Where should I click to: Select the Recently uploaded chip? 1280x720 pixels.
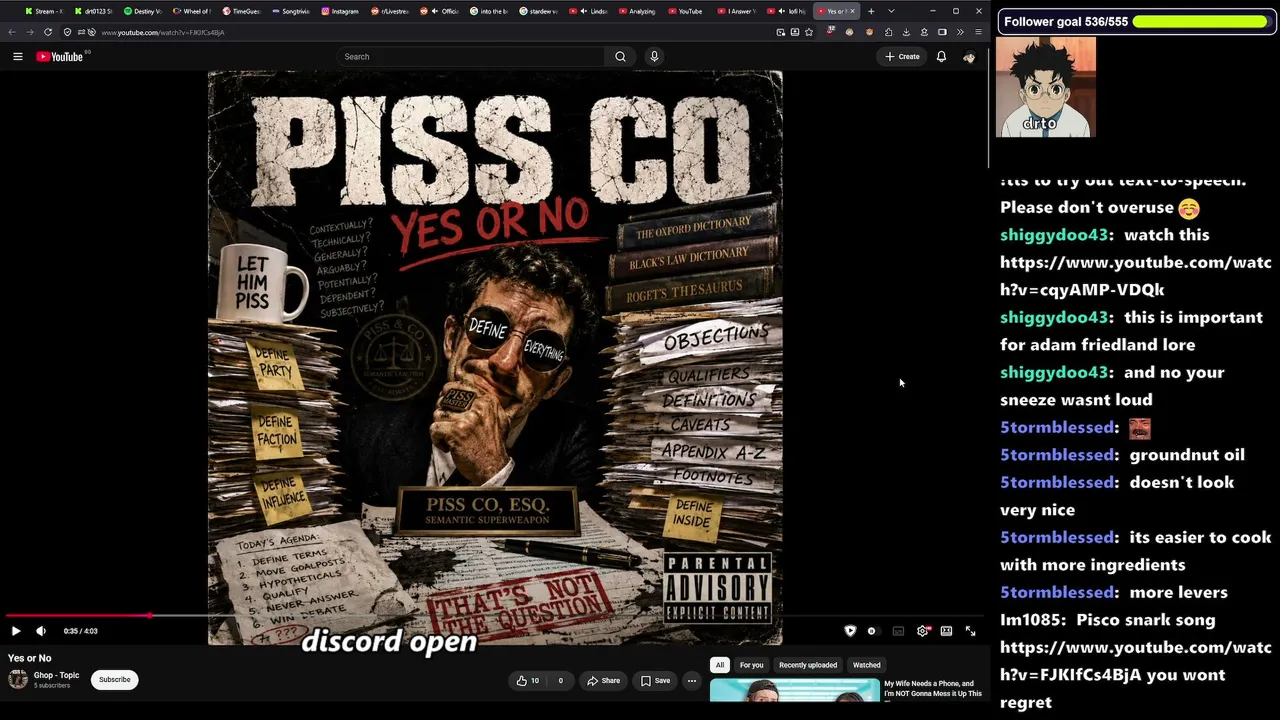(808, 665)
